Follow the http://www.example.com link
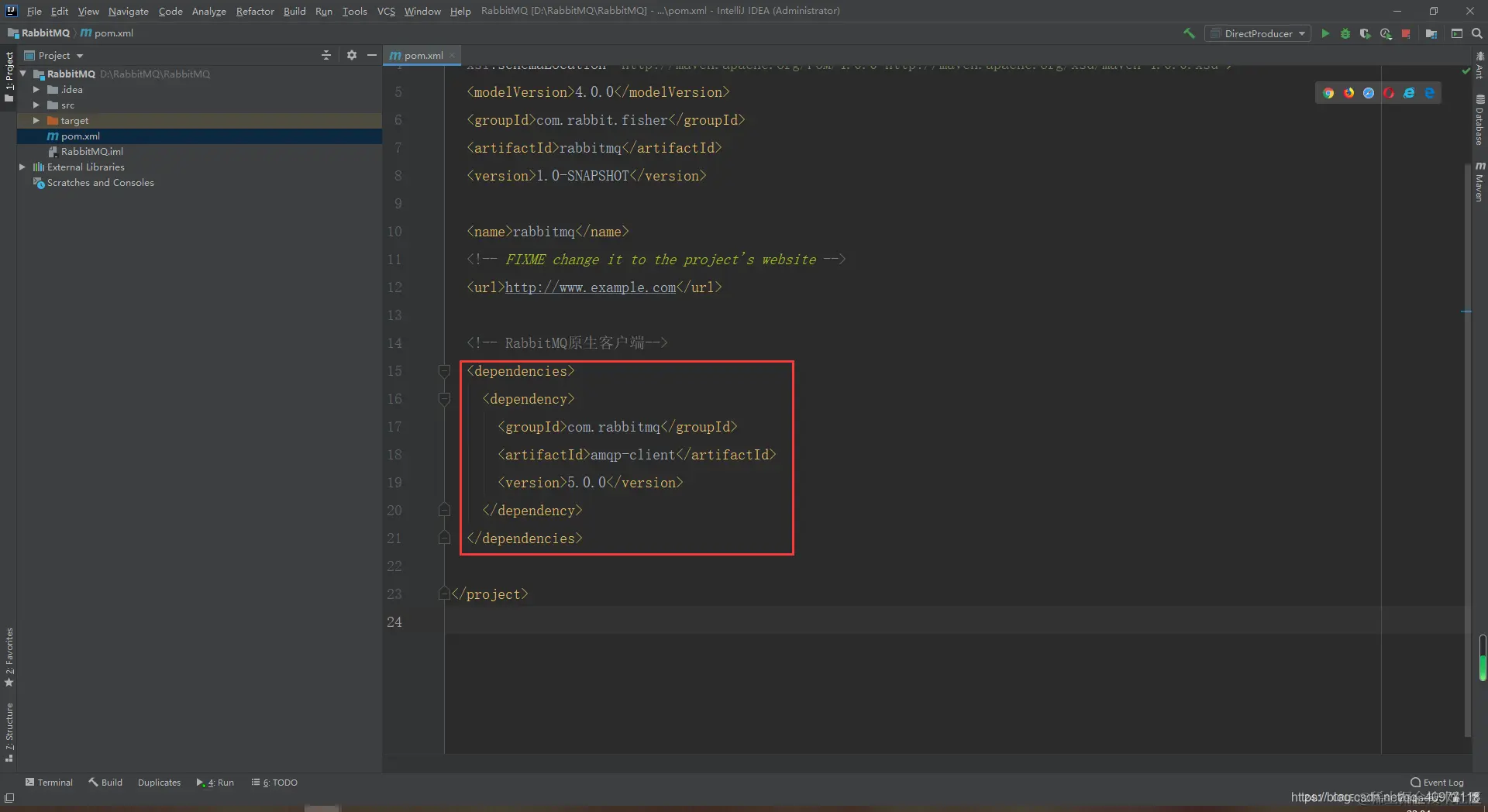Viewport: 1488px width, 812px height. [591, 287]
